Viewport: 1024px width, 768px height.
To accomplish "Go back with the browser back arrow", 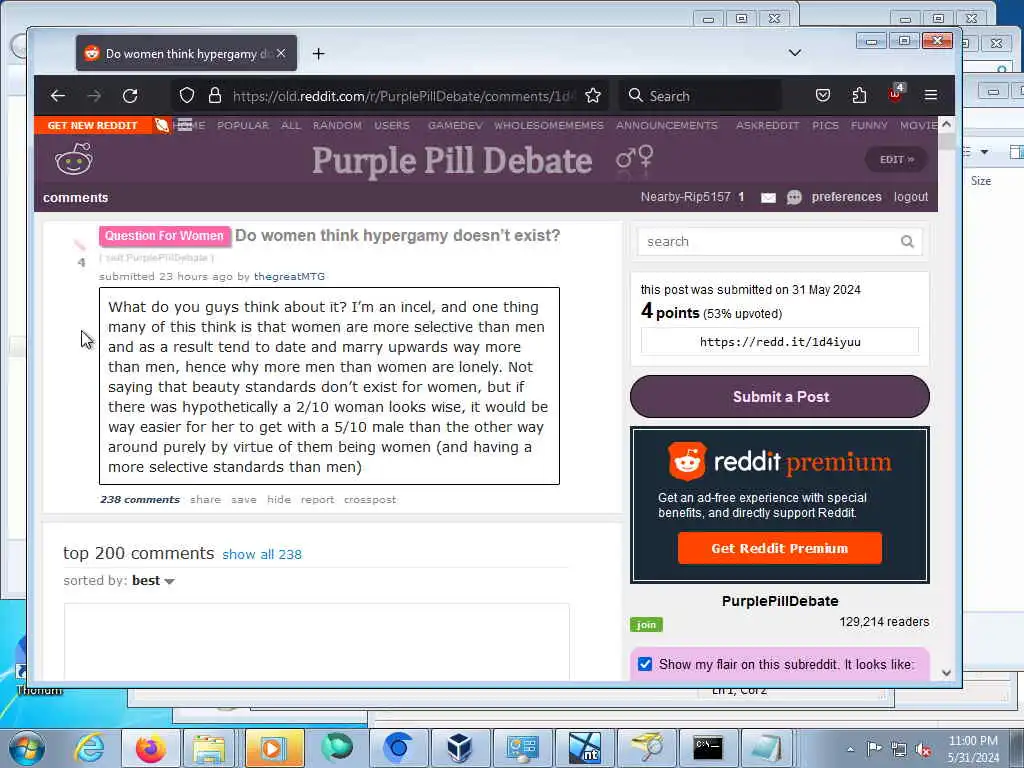I will coord(57,96).
